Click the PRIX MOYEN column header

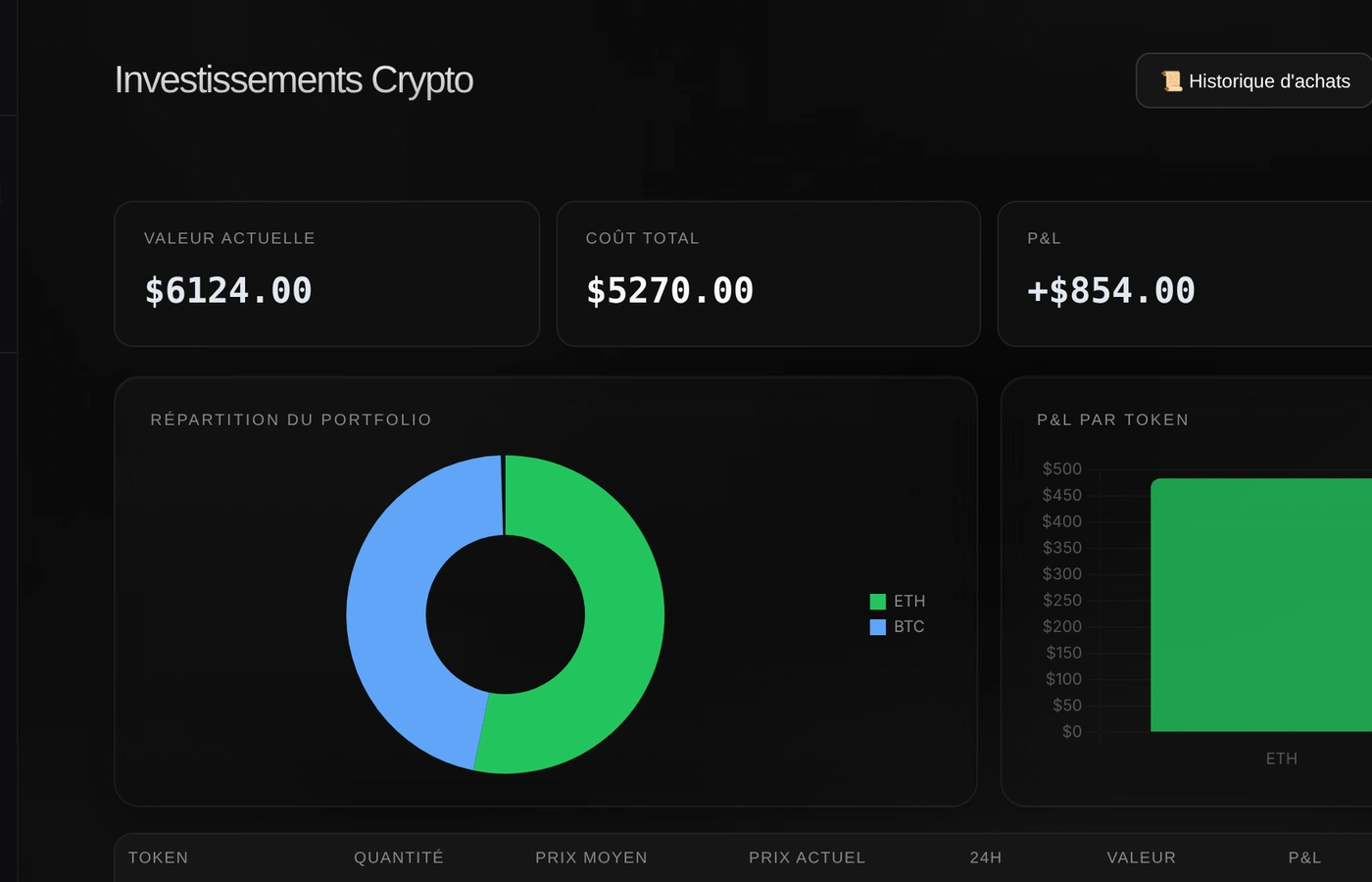click(x=592, y=857)
